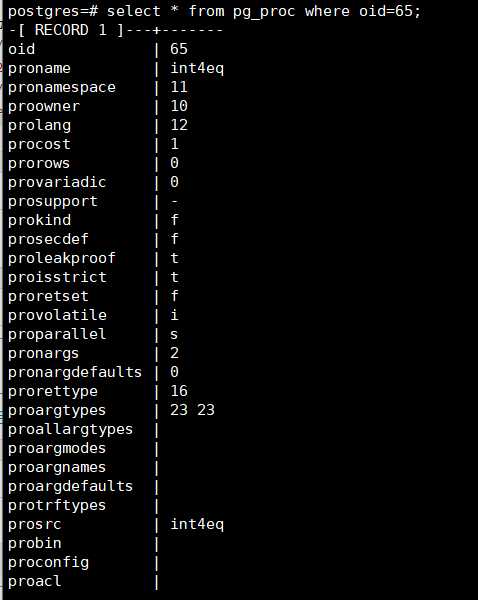Click the proisstrict field label
478x600 pixels.
point(57,277)
